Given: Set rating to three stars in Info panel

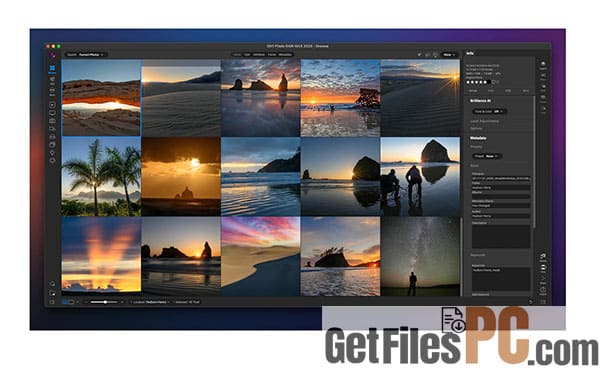Looking at the screenshot, I should coord(477,82).
